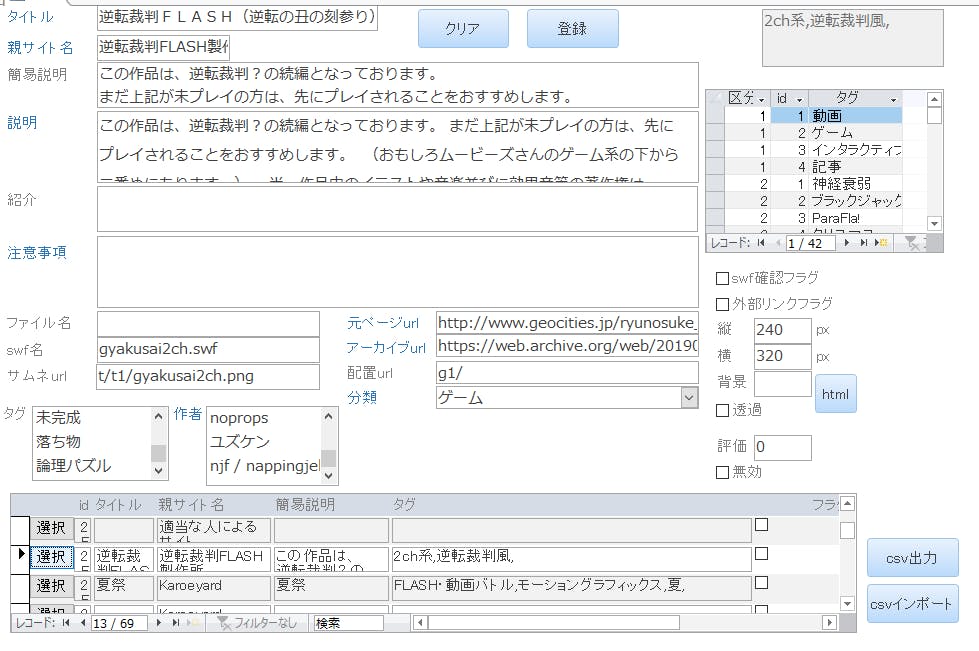Go to first record in tag table
The height and width of the screenshot is (651, 979).
tap(761, 243)
